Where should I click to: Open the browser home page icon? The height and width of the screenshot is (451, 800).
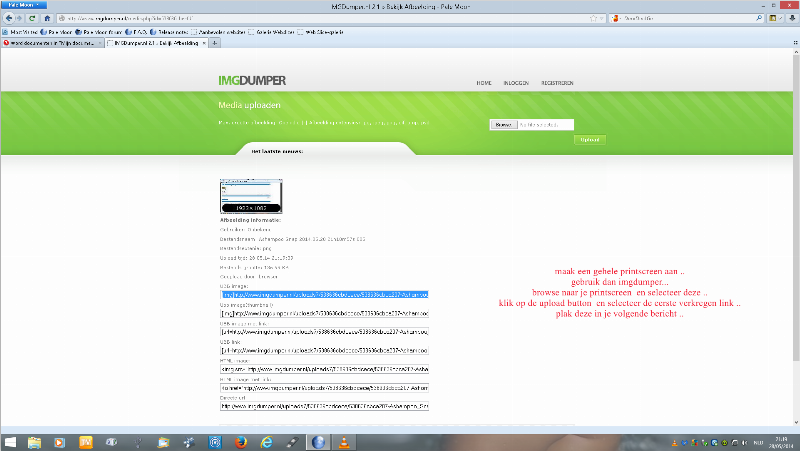point(47,18)
